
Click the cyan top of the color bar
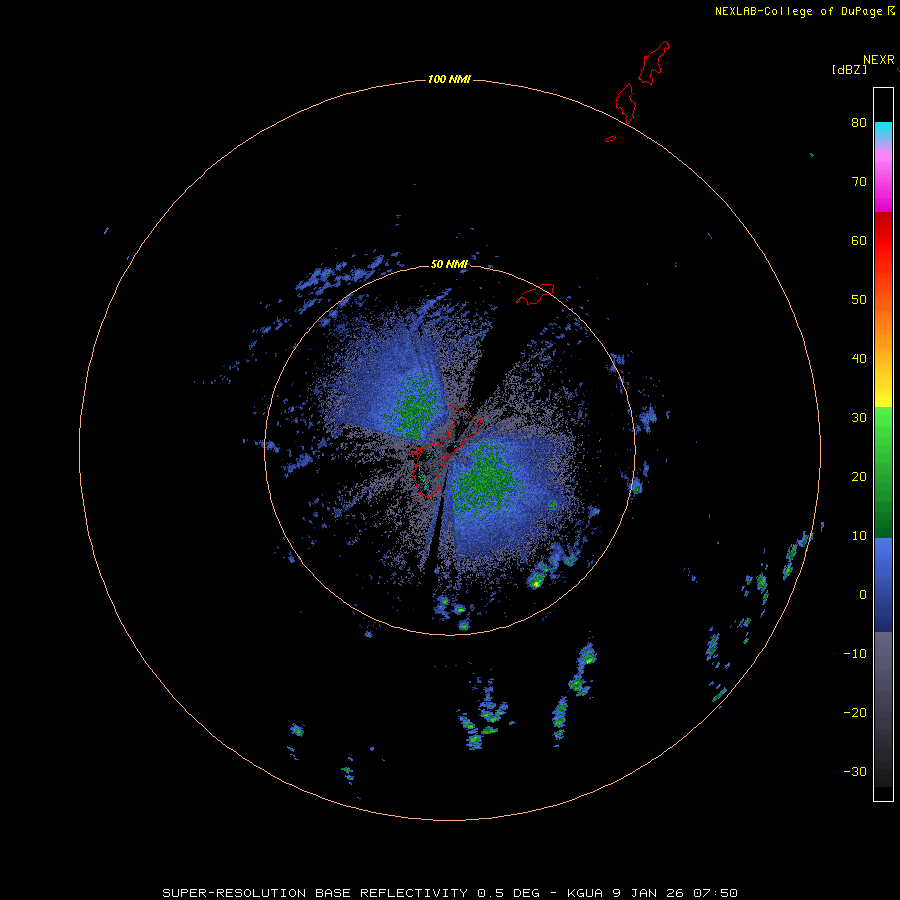coord(883,128)
